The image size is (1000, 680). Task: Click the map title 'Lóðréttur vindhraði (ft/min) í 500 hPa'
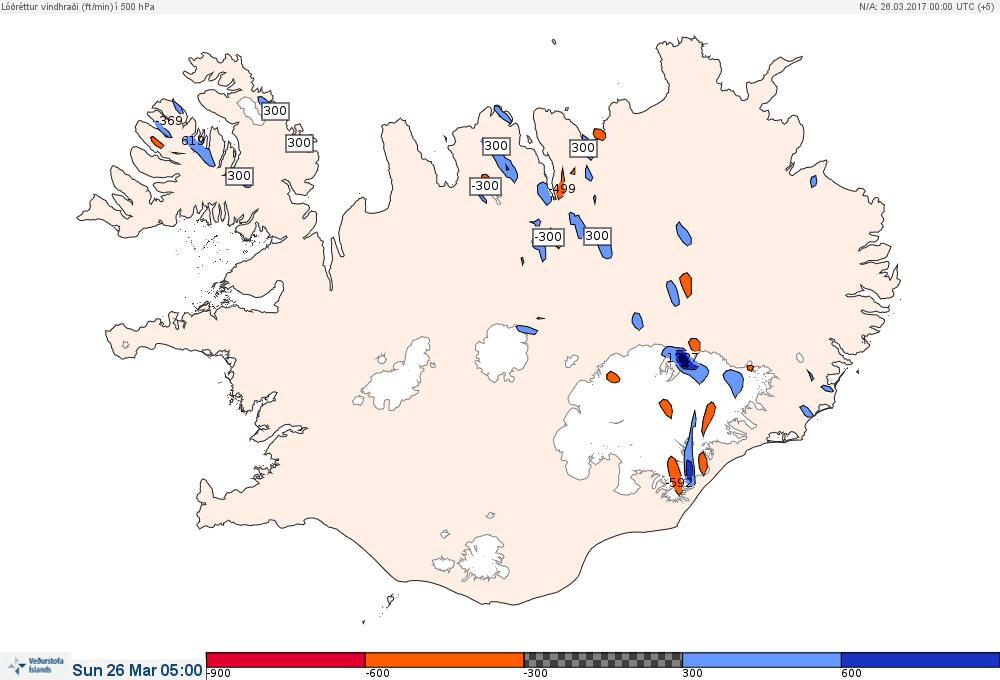(78, 6)
